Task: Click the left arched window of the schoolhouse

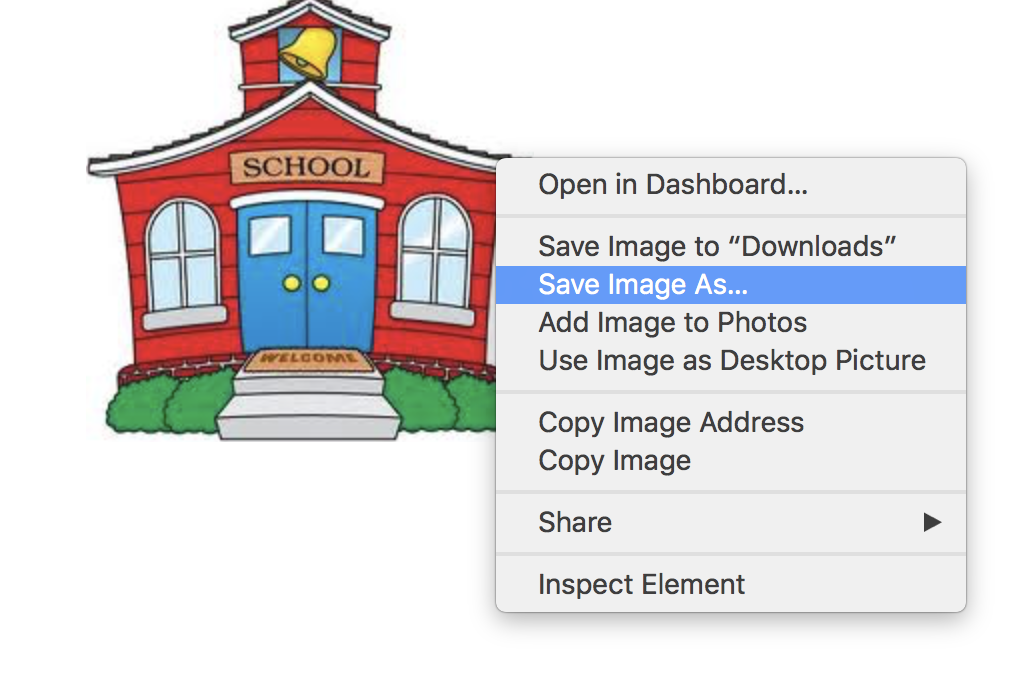Action: pyautogui.click(x=184, y=257)
